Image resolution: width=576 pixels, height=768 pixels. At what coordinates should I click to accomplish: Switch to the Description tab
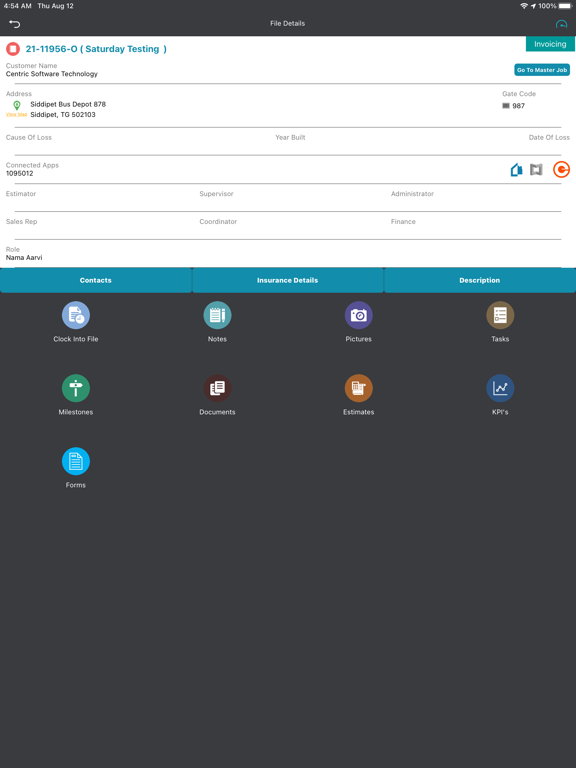tap(480, 280)
